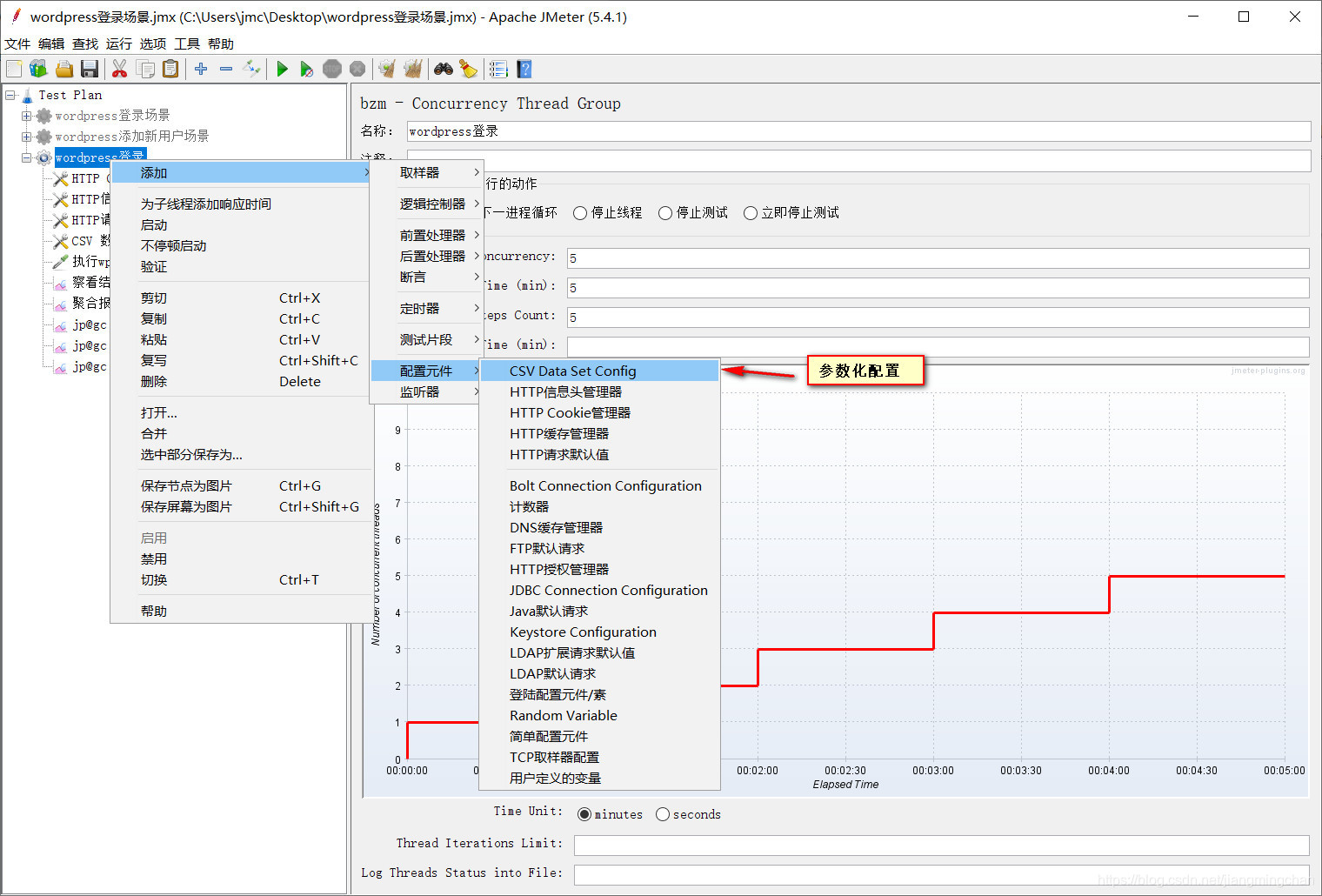Image resolution: width=1322 pixels, height=896 pixels.
Task: Expand the wordpress添加新用户场景 tree node
Action: 26,137
